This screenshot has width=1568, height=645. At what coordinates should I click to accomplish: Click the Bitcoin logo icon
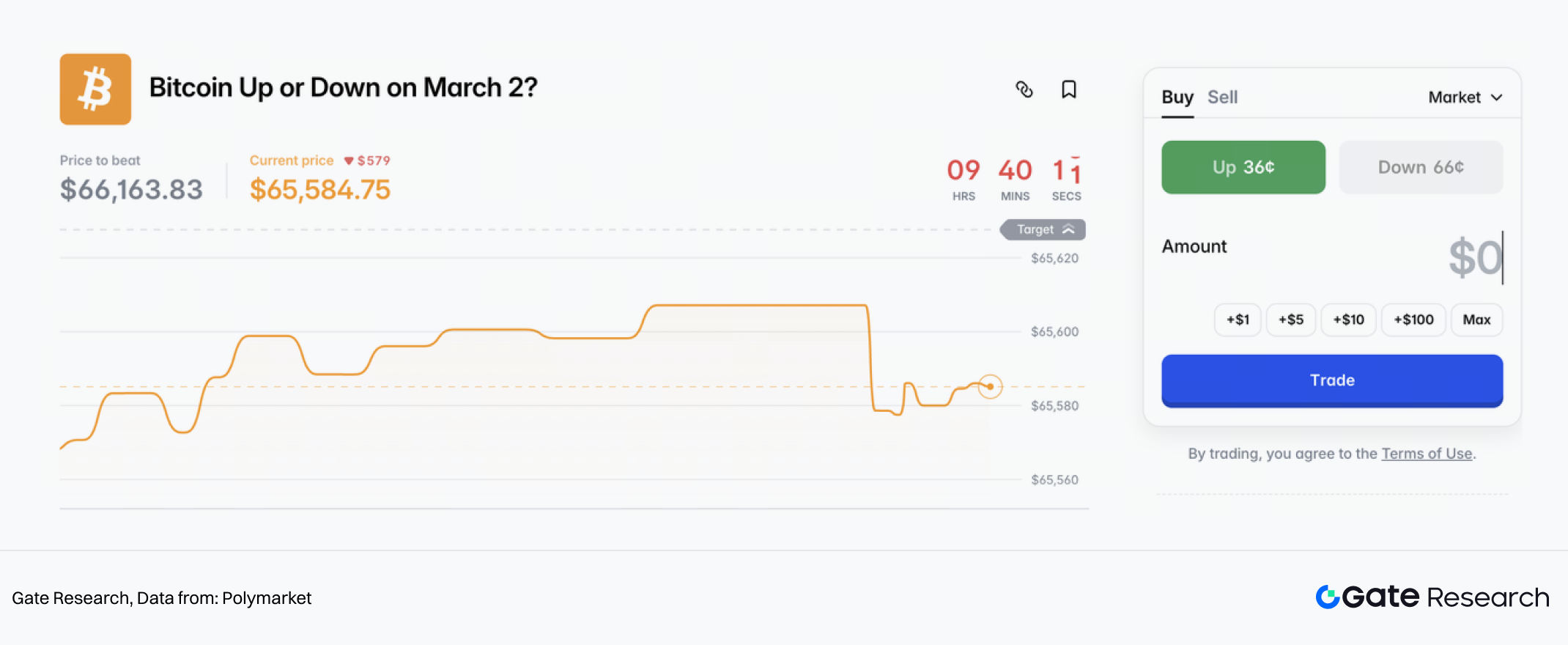point(95,89)
